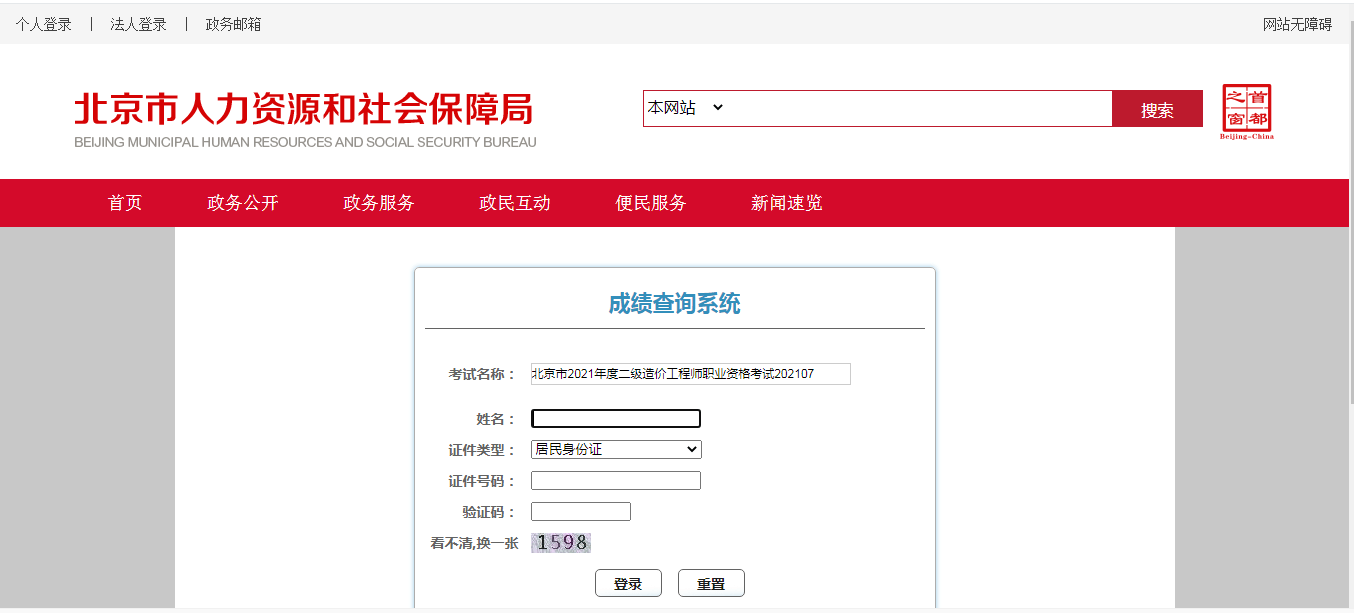This screenshot has height=613, width=1354.
Task: Click the 证件号码 input field
Action: tap(616, 481)
